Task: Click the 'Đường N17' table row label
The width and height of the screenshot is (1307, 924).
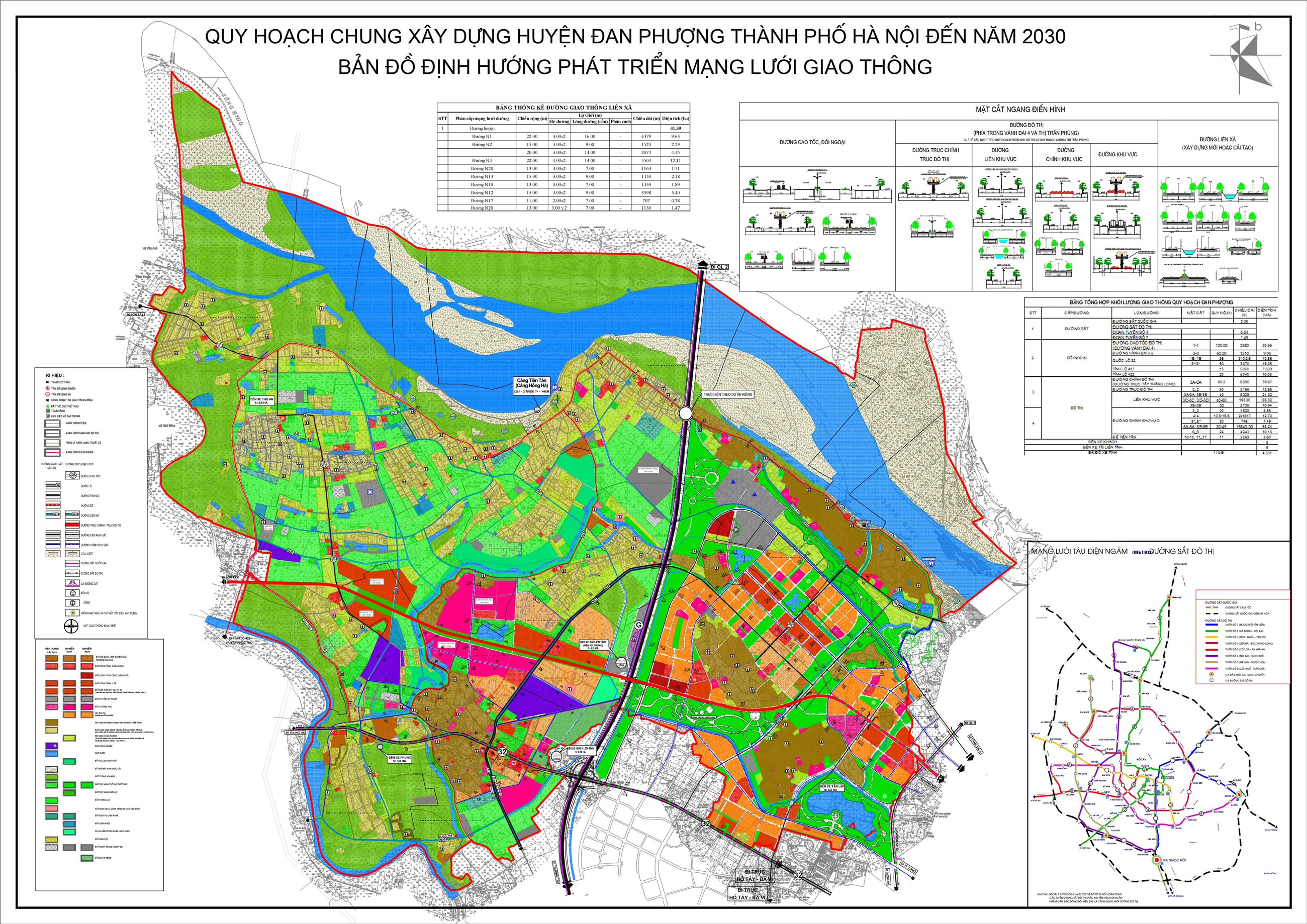Action: (x=482, y=201)
